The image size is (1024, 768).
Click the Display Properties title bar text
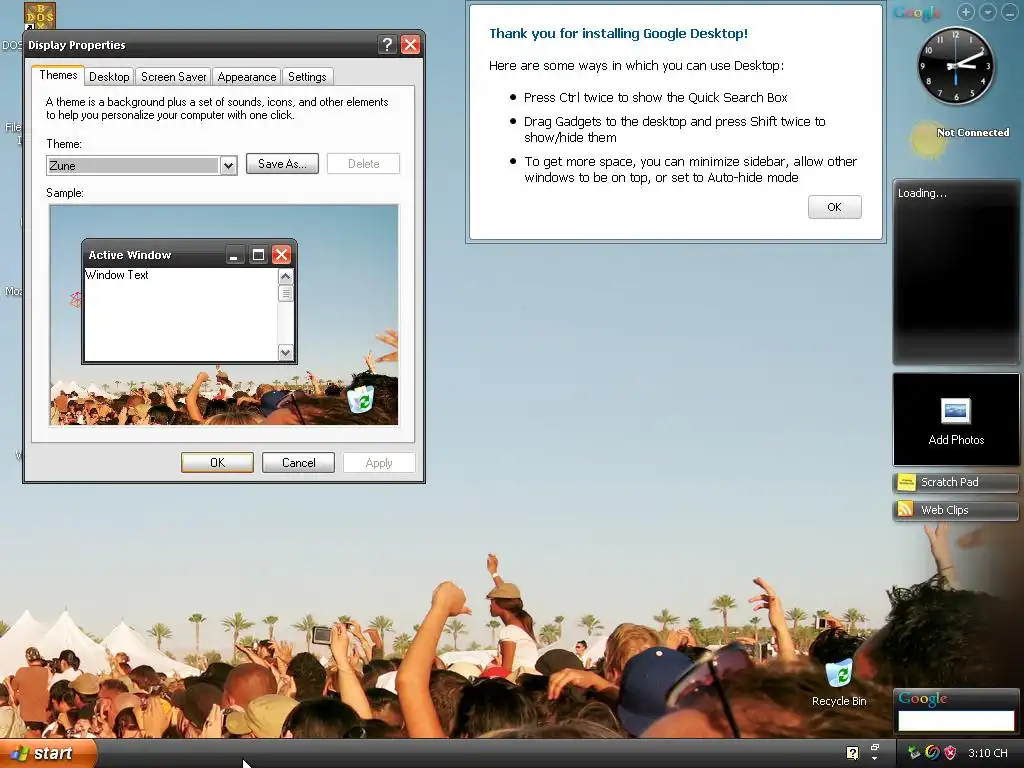point(76,45)
